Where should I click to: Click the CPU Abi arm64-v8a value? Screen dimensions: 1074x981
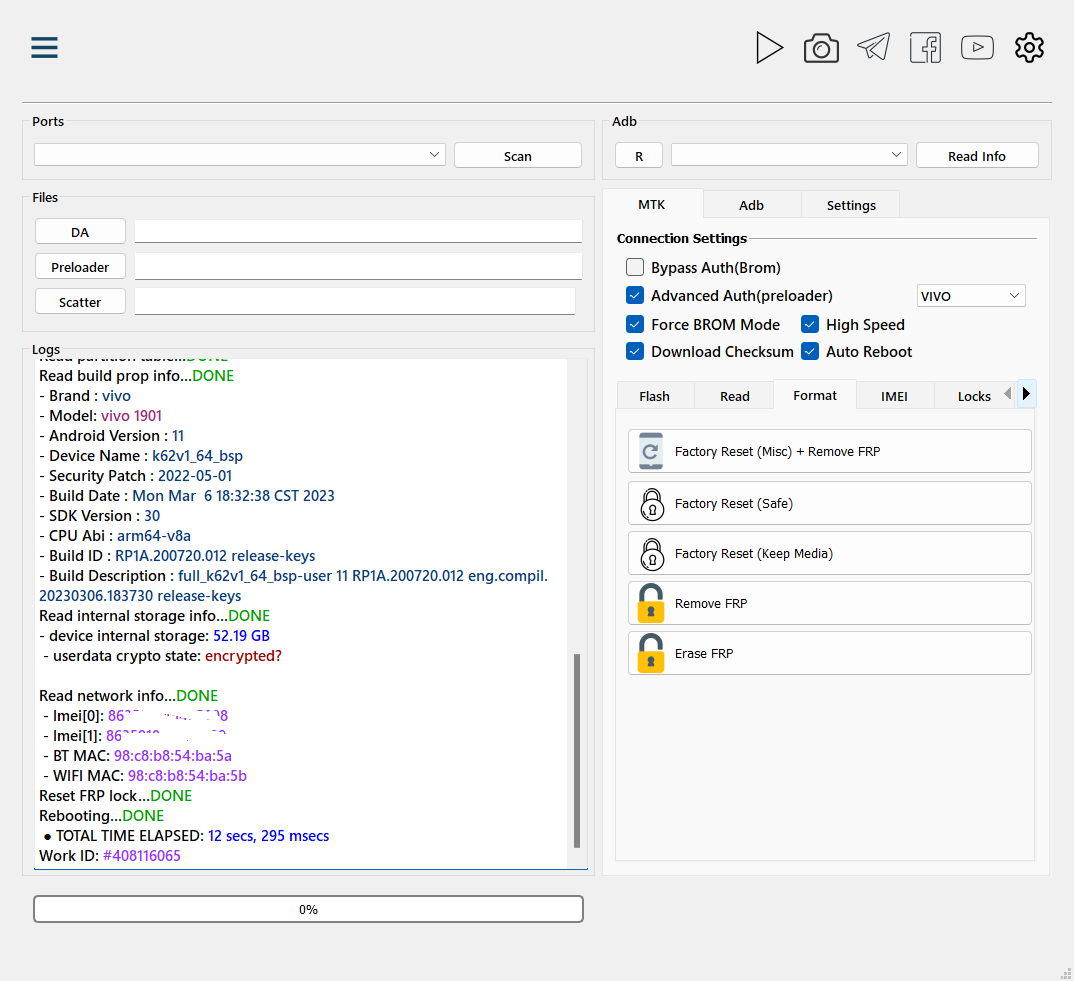153,535
